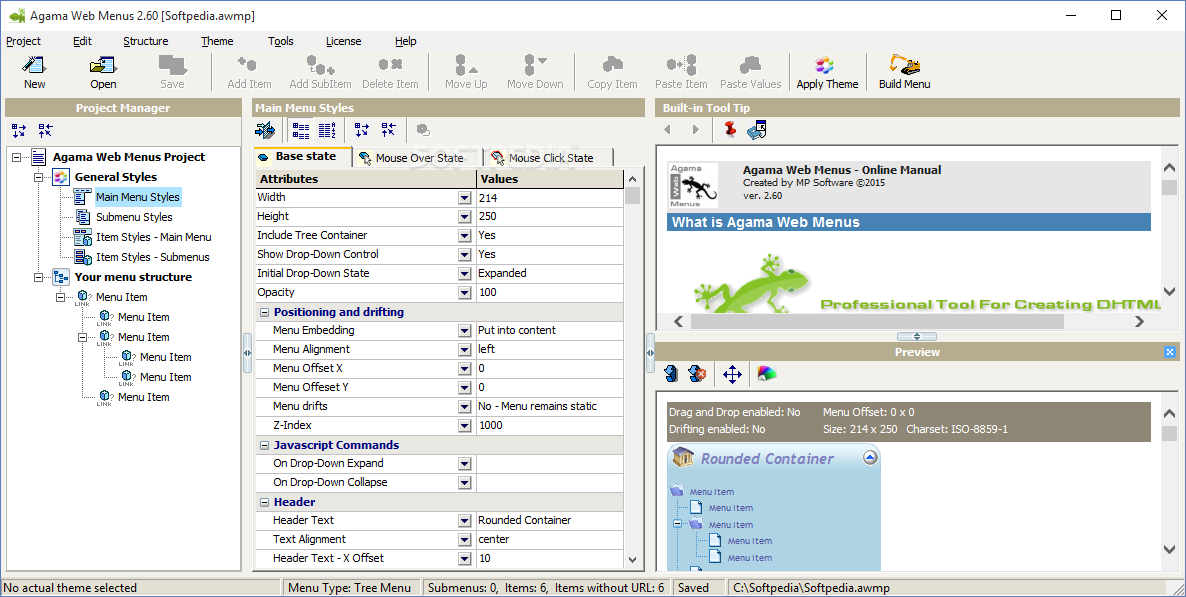Switch properties to alphabetical A-Z view
The image size is (1186, 597).
tap(327, 130)
